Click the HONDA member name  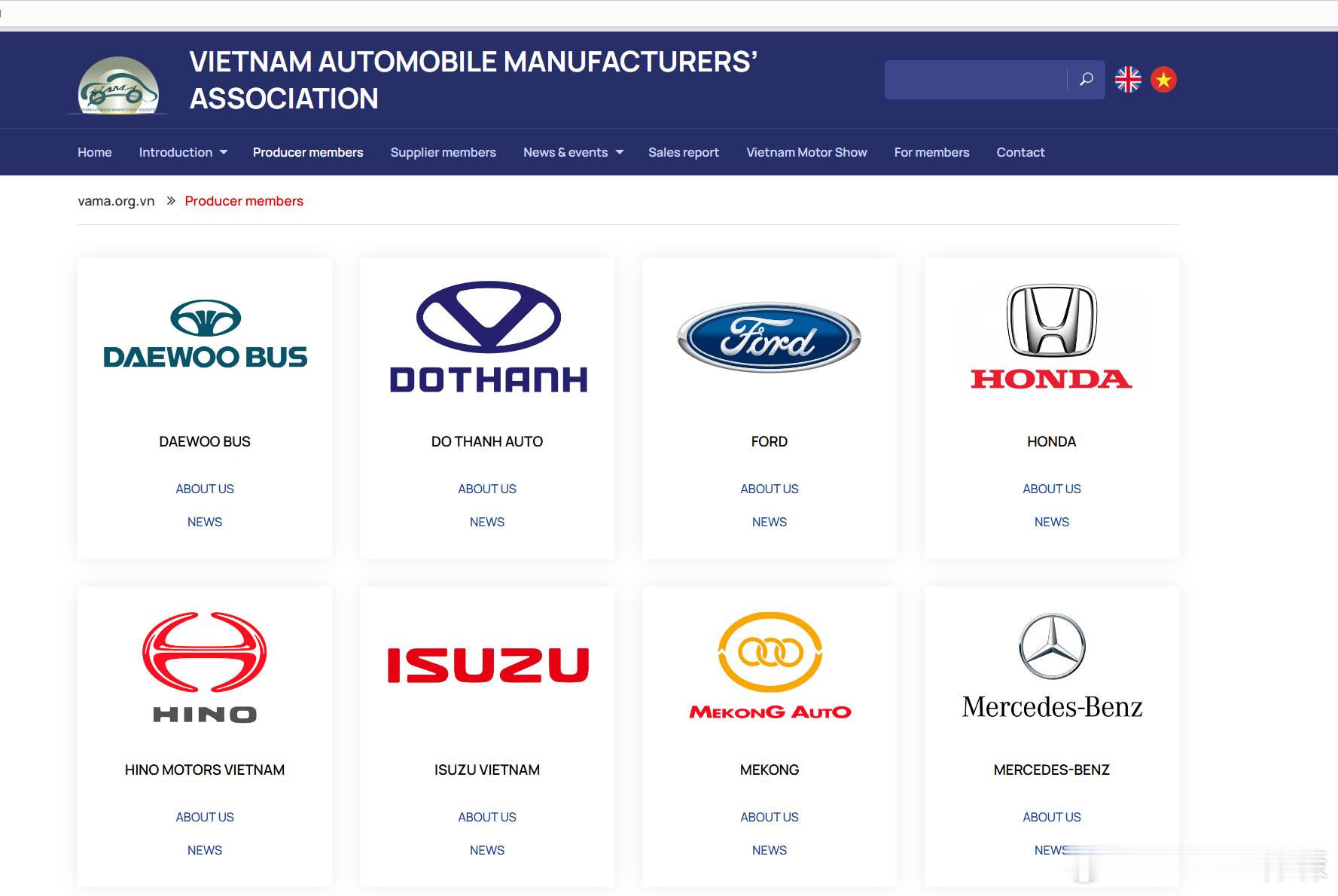click(x=1052, y=441)
